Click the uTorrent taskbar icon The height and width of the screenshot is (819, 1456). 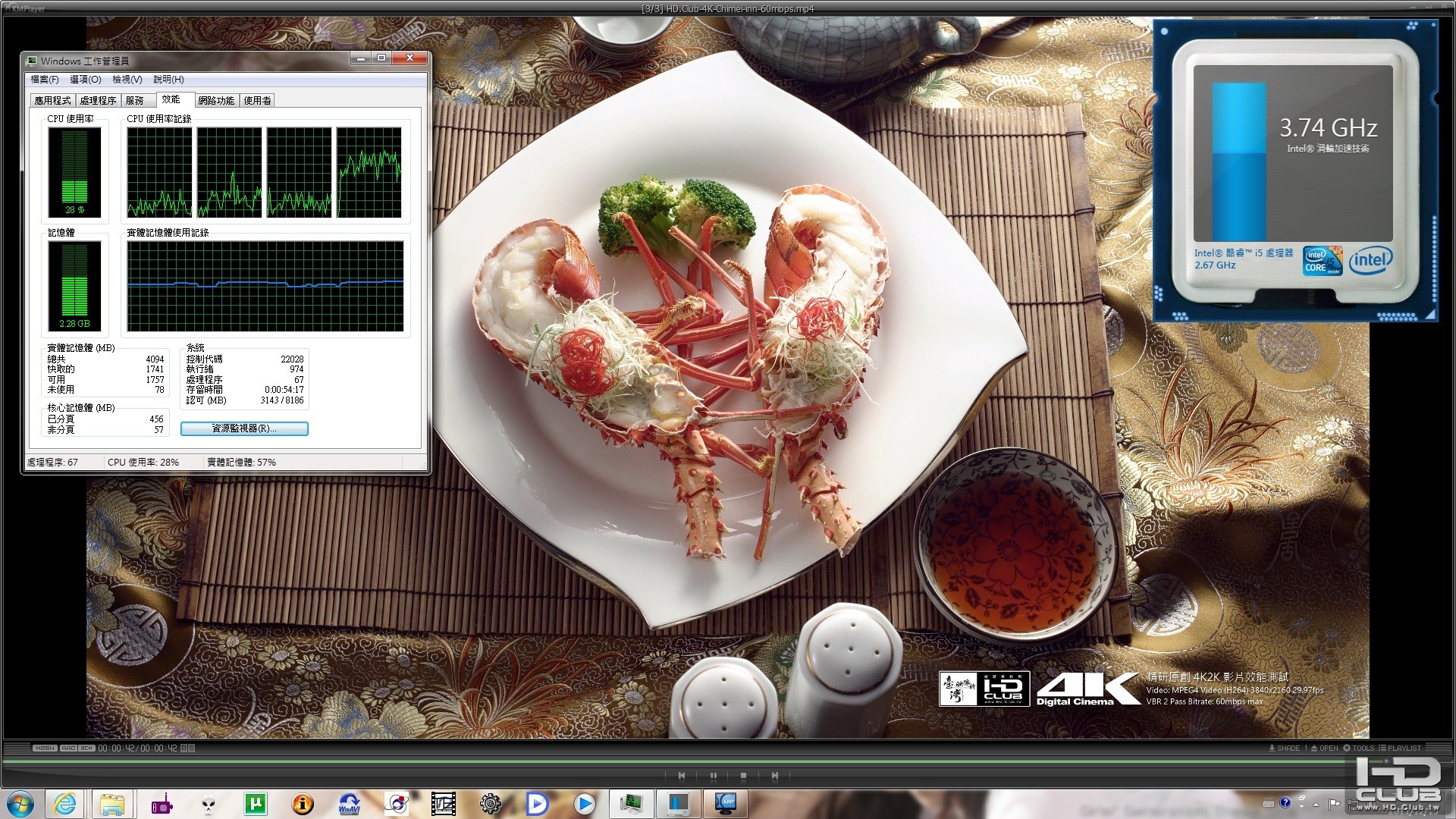point(256,804)
